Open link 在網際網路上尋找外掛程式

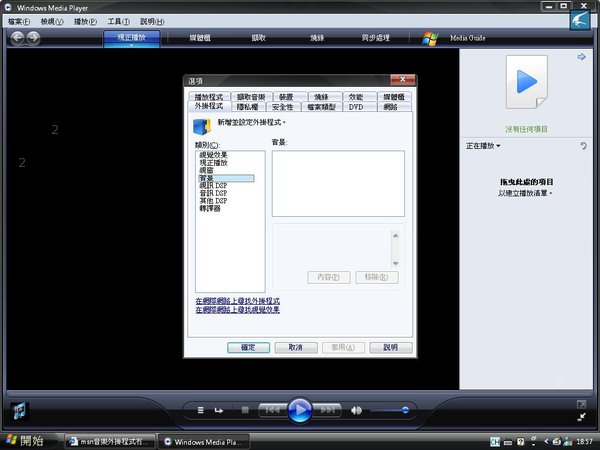(238, 301)
